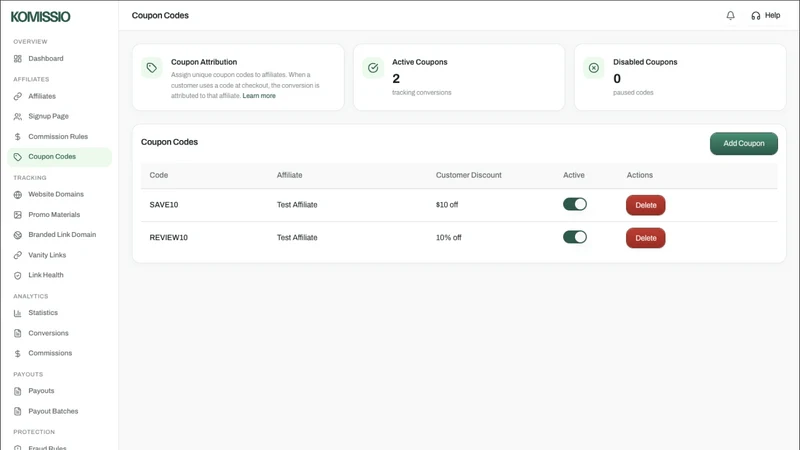Follow the Learn more link
Image resolution: width=800 pixels, height=450 pixels.
point(259,96)
